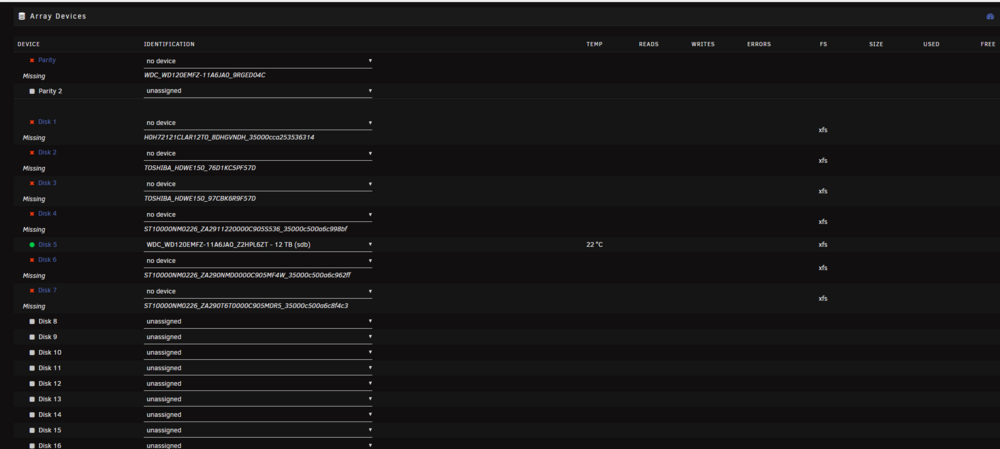Open the Disk 5 settings link
Viewport: 1000px width, 449px height.
click(x=47, y=244)
